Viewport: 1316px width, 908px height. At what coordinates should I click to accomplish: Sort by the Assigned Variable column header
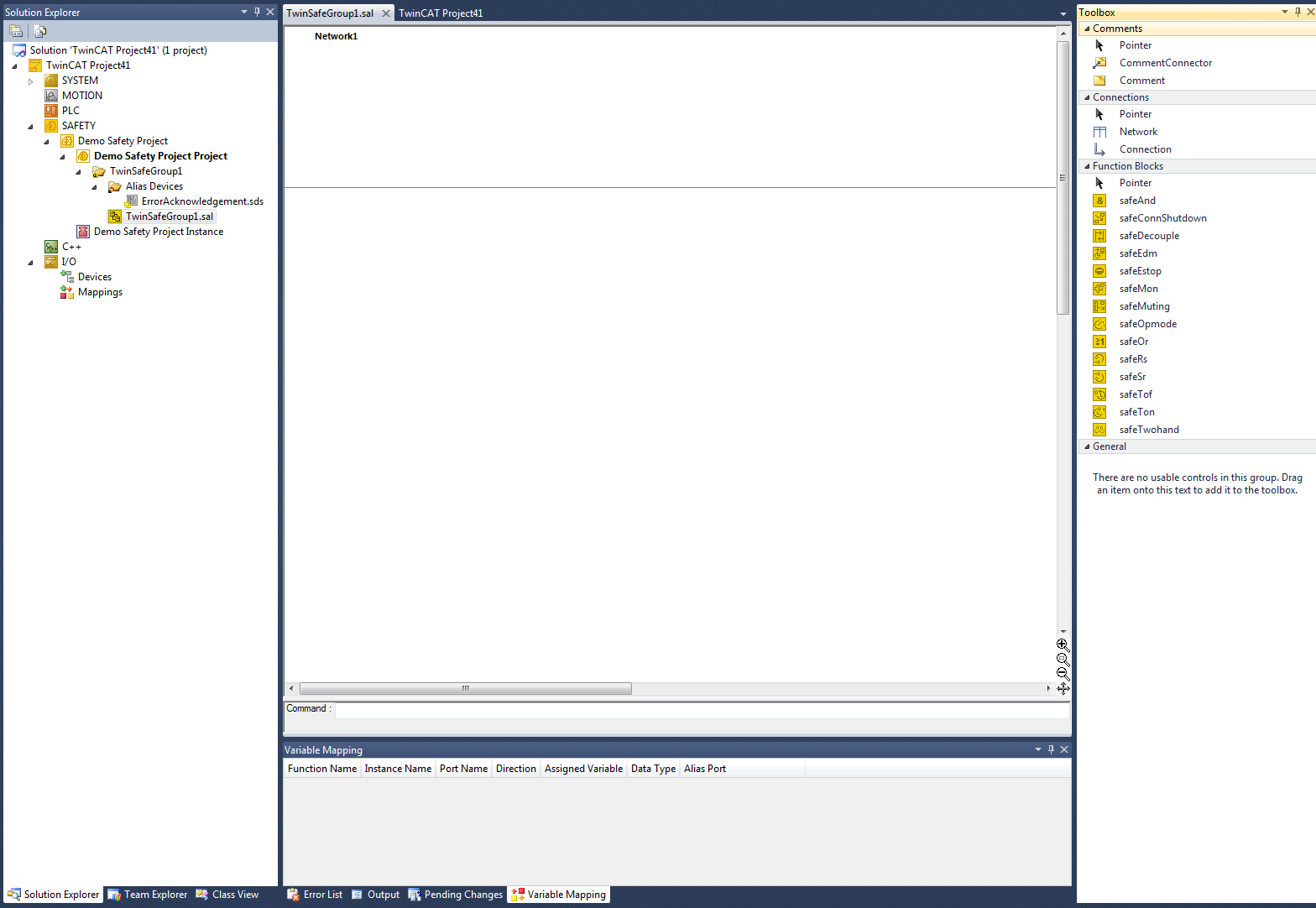pyautogui.click(x=583, y=769)
